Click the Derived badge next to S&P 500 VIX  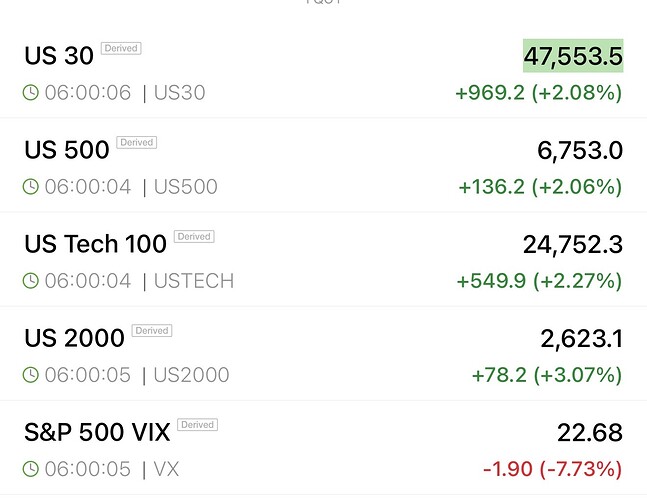coord(198,425)
